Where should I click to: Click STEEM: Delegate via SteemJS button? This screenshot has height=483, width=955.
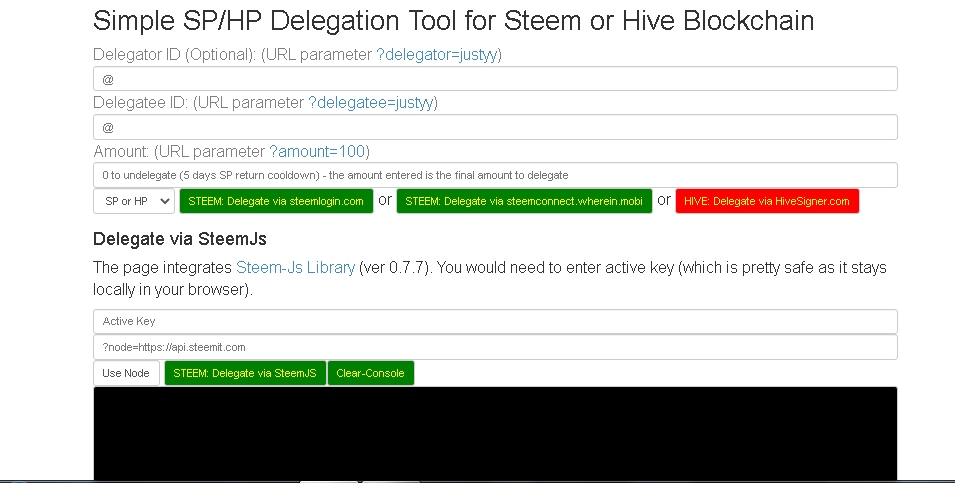pos(245,373)
